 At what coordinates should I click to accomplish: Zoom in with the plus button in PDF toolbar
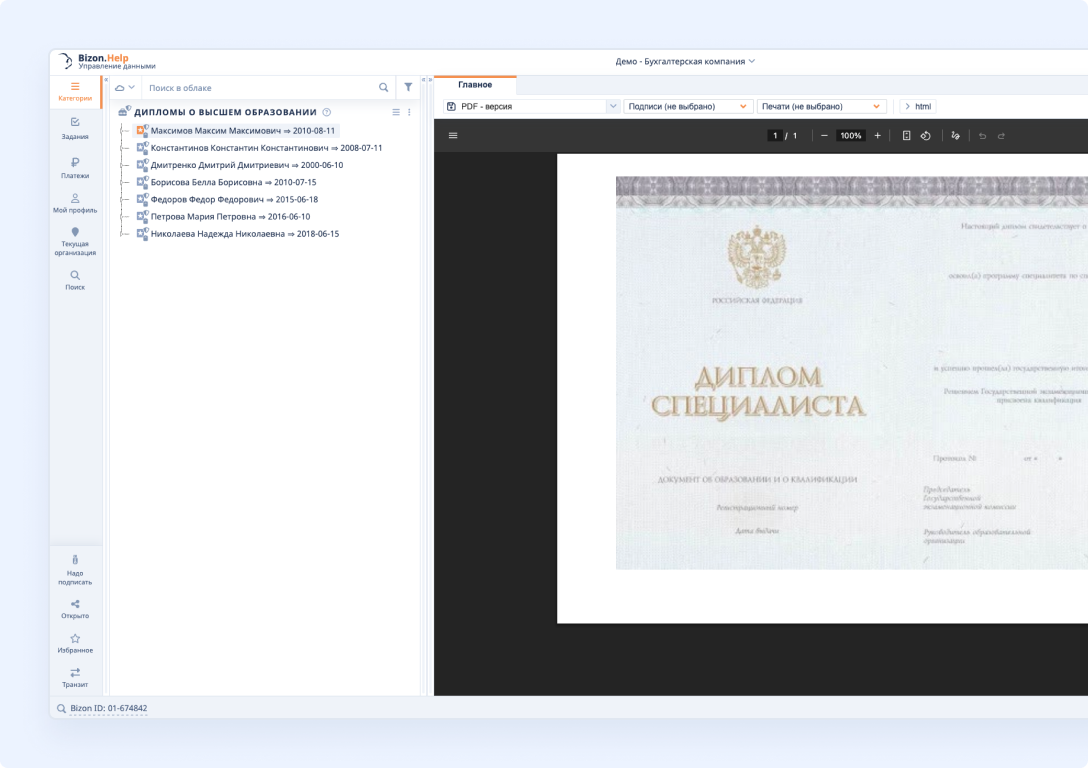click(x=877, y=135)
